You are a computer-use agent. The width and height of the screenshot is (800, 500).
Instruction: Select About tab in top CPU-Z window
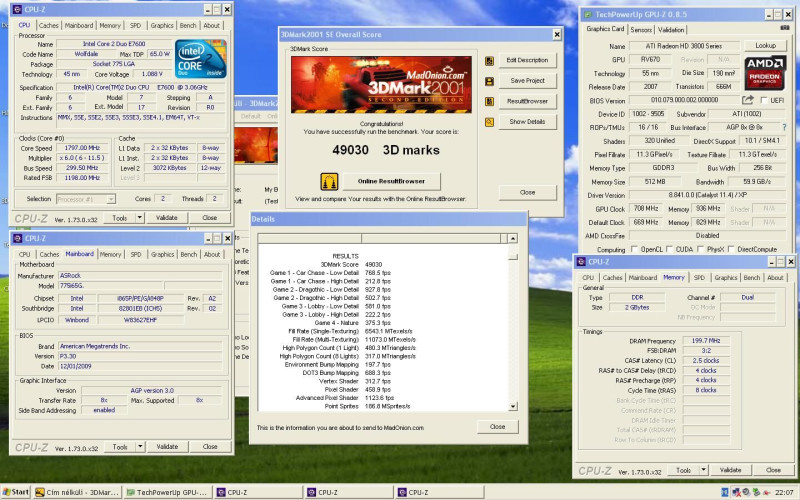coord(212,25)
